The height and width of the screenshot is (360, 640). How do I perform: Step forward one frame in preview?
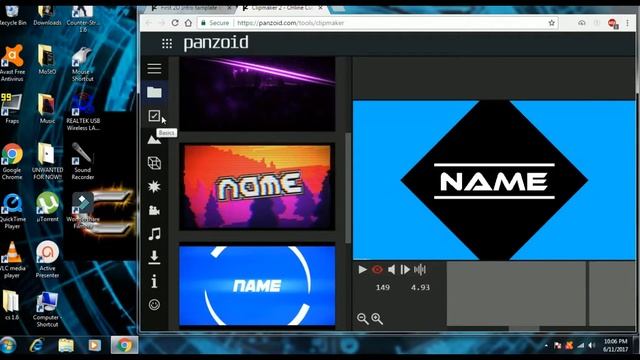pyautogui.click(x=405, y=269)
